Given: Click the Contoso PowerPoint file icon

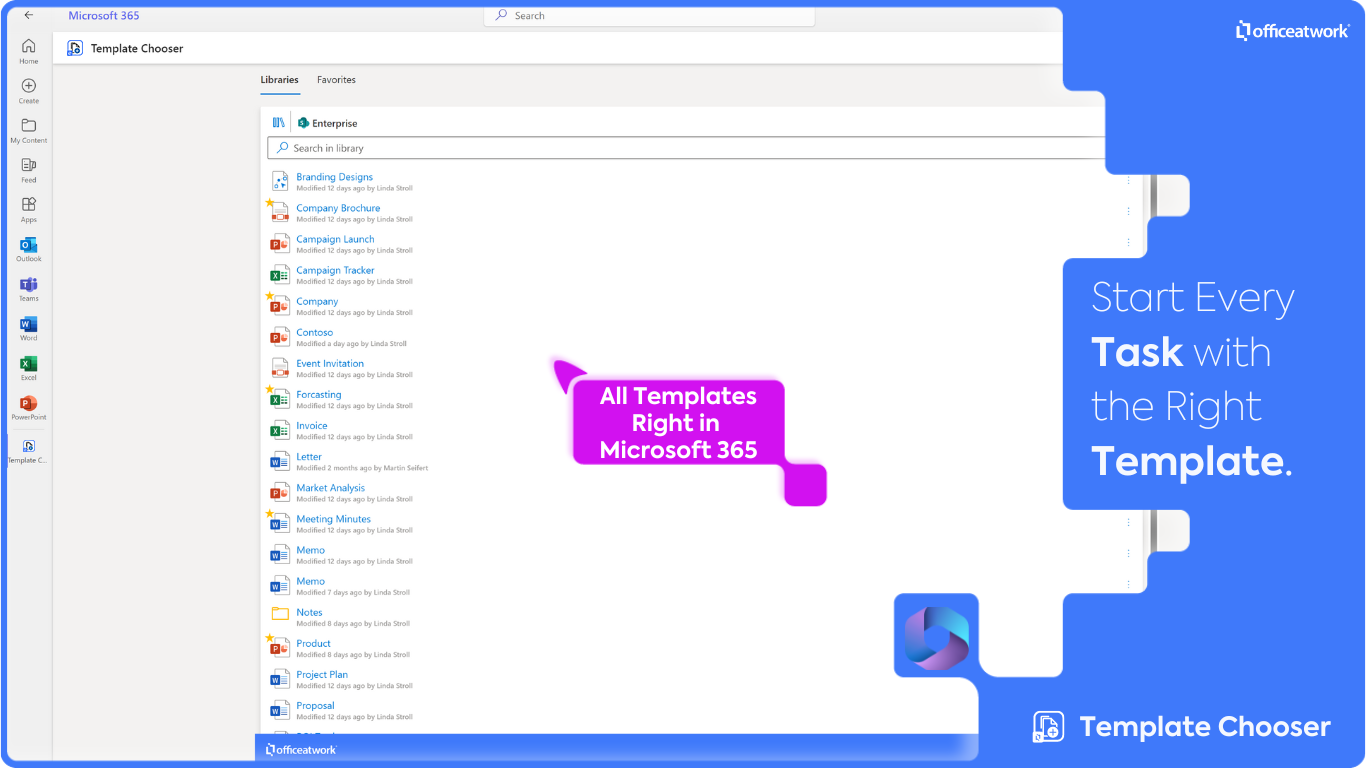Looking at the screenshot, I should tap(280, 336).
